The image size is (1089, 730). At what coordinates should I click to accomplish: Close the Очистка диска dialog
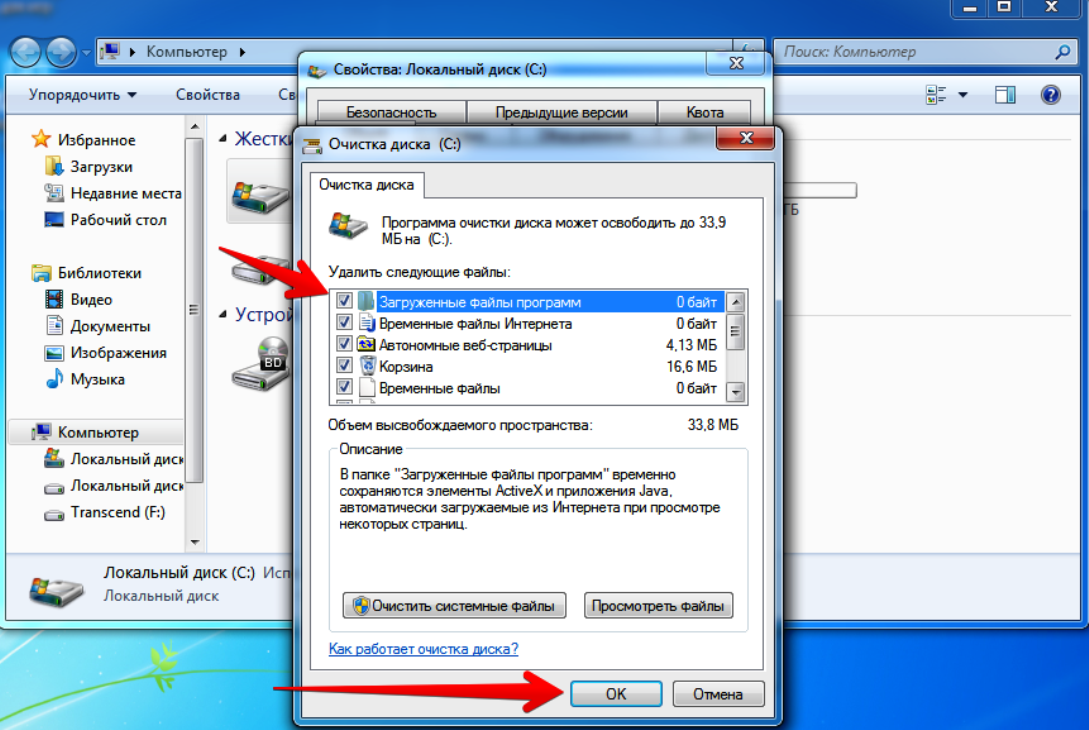point(746,138)
